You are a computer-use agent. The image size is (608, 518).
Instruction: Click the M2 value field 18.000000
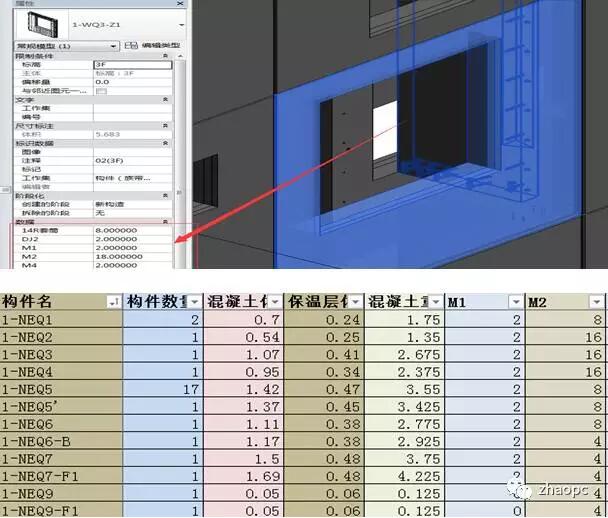point(130,255)
